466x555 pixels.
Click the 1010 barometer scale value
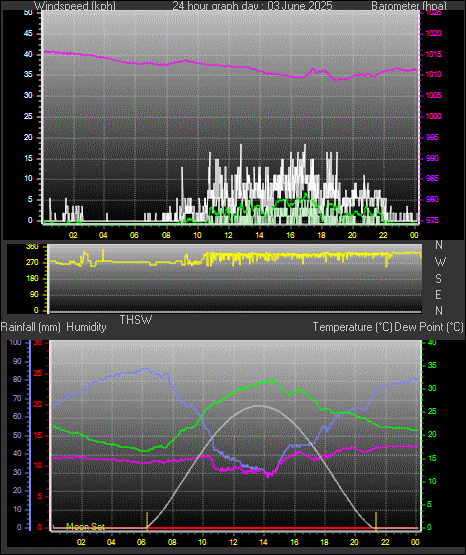click(x=433, y=75)
